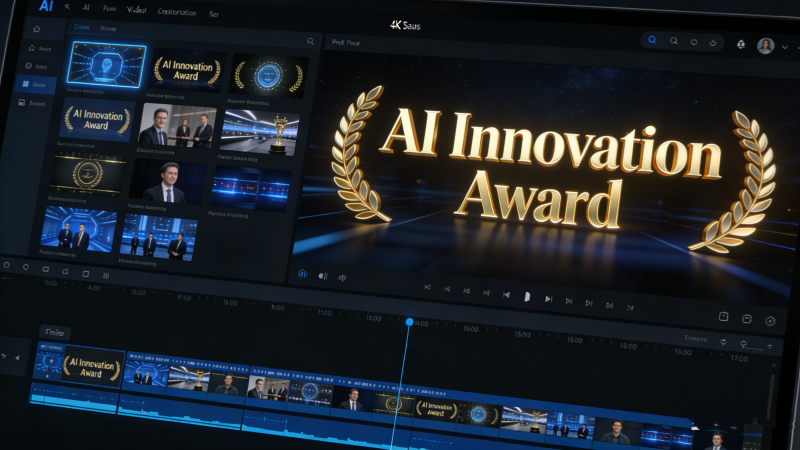Screen dimensions: 800x450
Task: Expand the chevron at the timeline's far right
Action: click(771, 344)
